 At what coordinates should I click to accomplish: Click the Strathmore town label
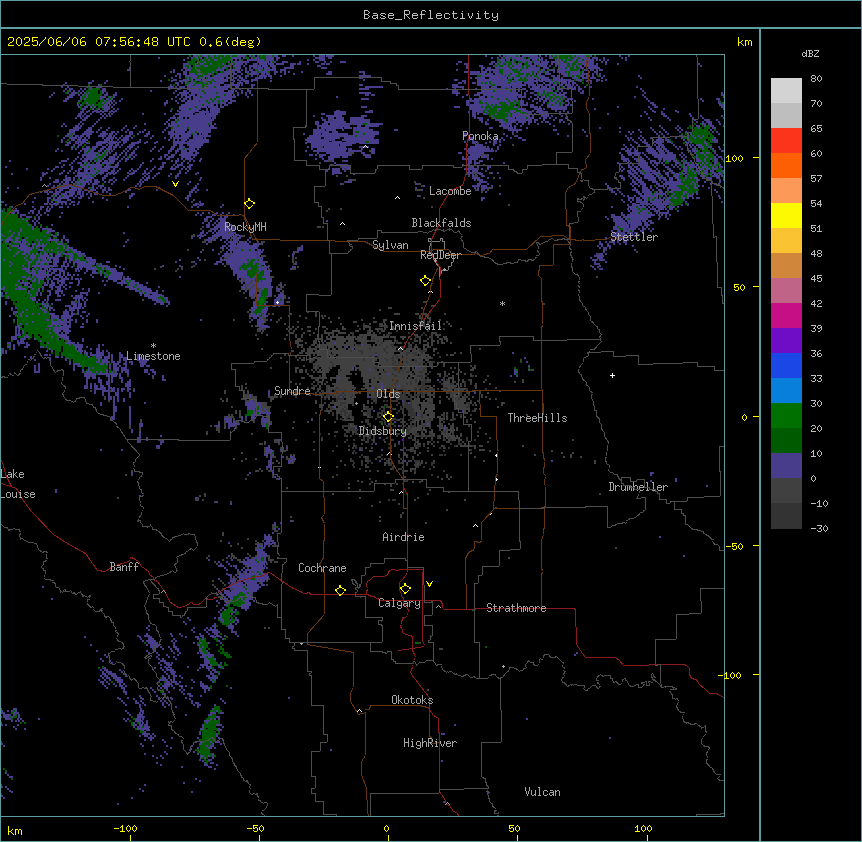click(x=516, y=608)
